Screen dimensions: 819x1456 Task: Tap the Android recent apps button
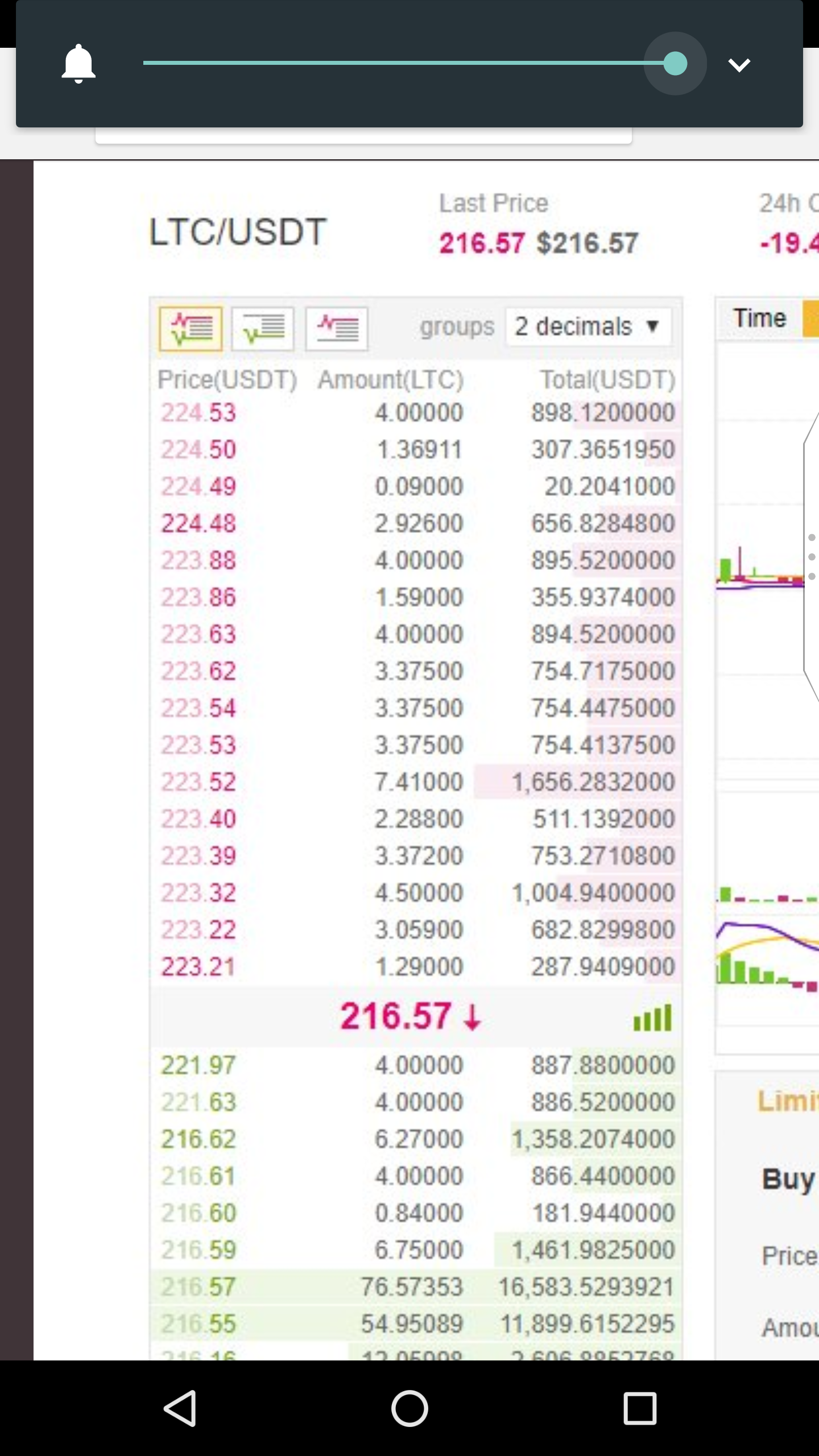click(x=640, y=1408)
